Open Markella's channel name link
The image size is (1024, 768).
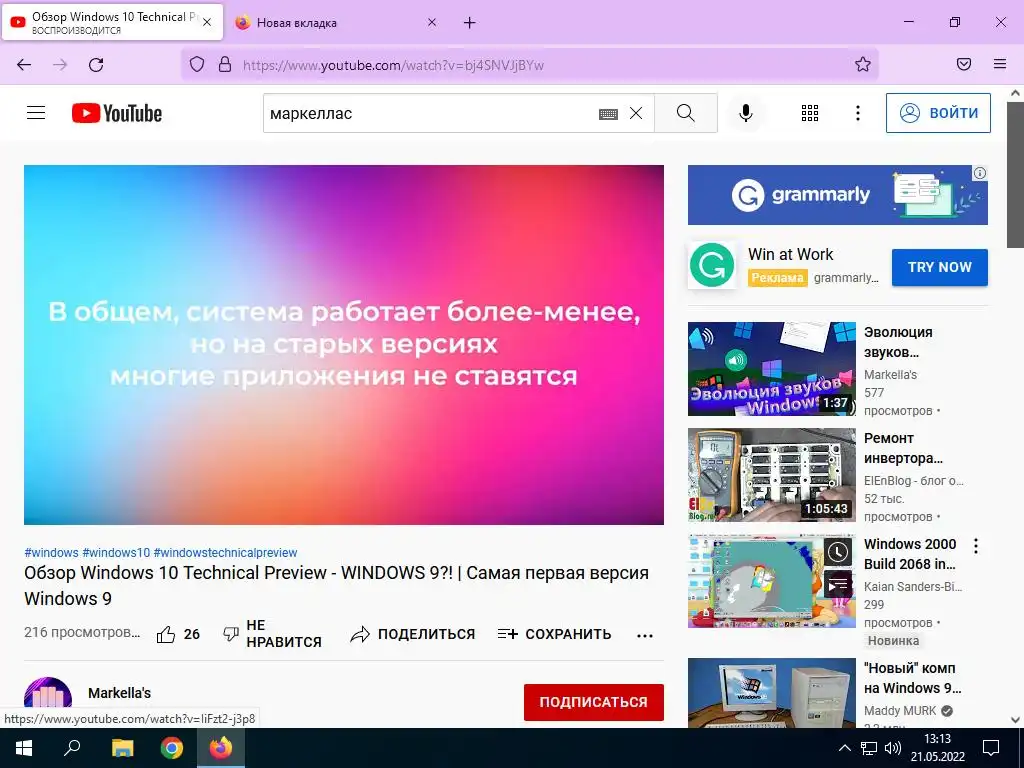tap(120, 693)
